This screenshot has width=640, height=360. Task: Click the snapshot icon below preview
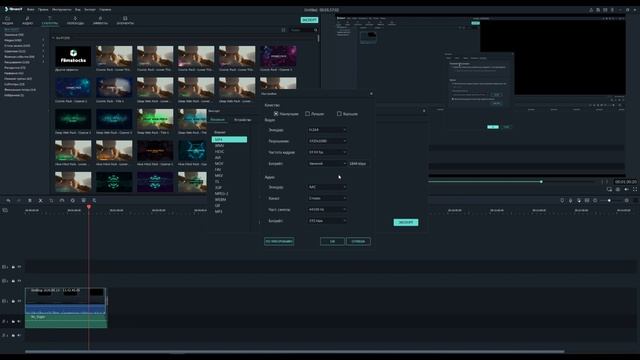click(x=618, y=189)
